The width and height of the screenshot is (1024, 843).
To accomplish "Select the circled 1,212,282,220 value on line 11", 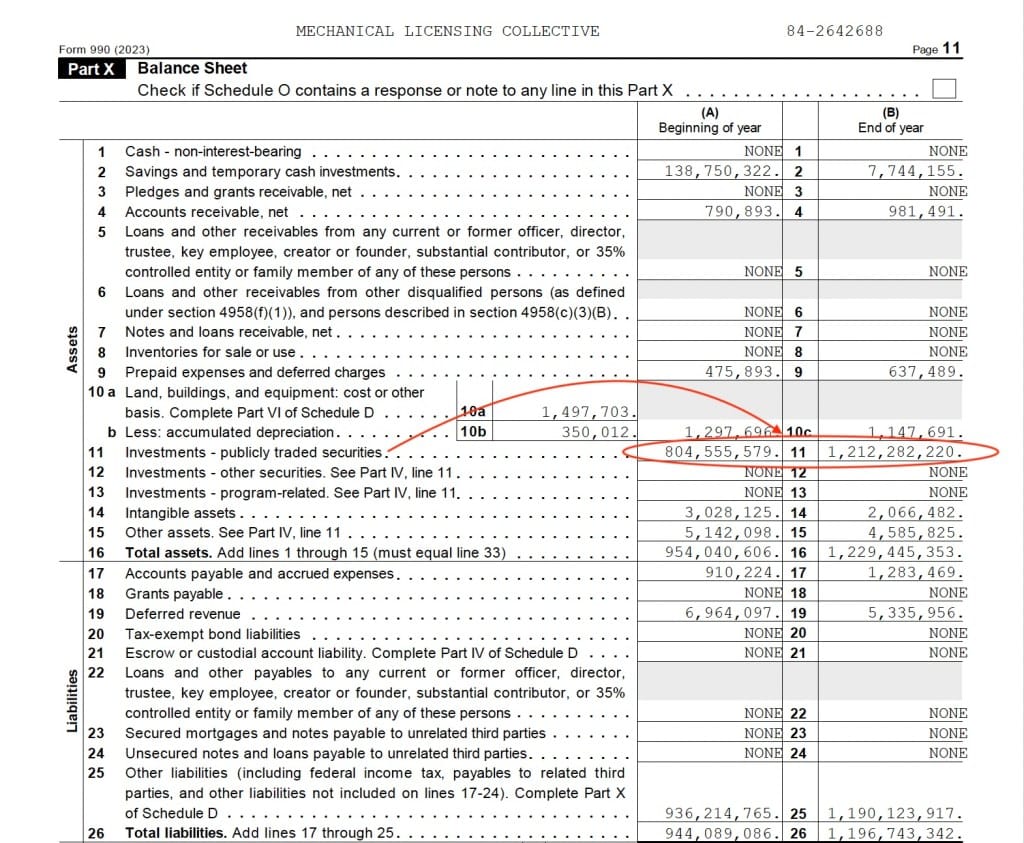I will click(891, 452).
